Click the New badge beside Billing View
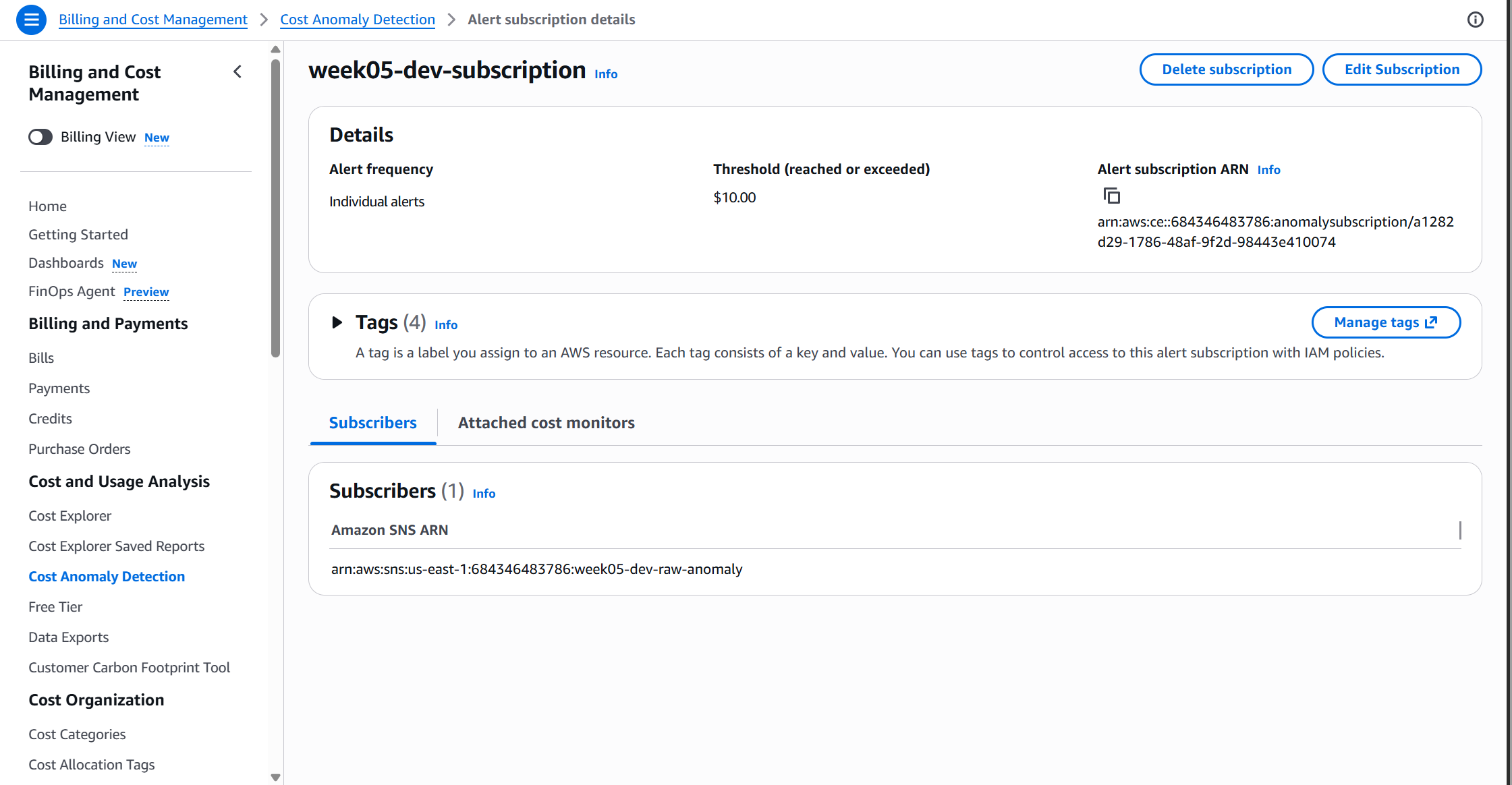 coord(157,138)
